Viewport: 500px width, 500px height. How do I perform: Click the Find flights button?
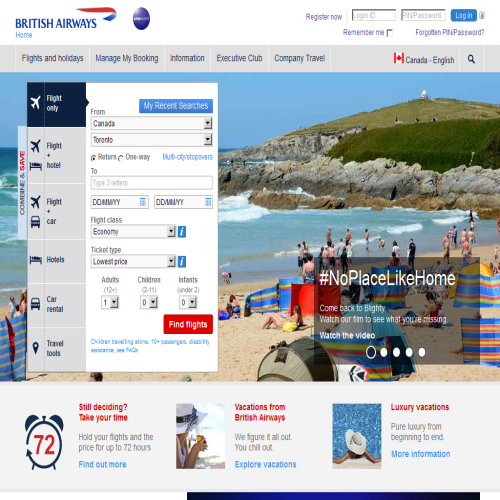(x=188, y=324)
